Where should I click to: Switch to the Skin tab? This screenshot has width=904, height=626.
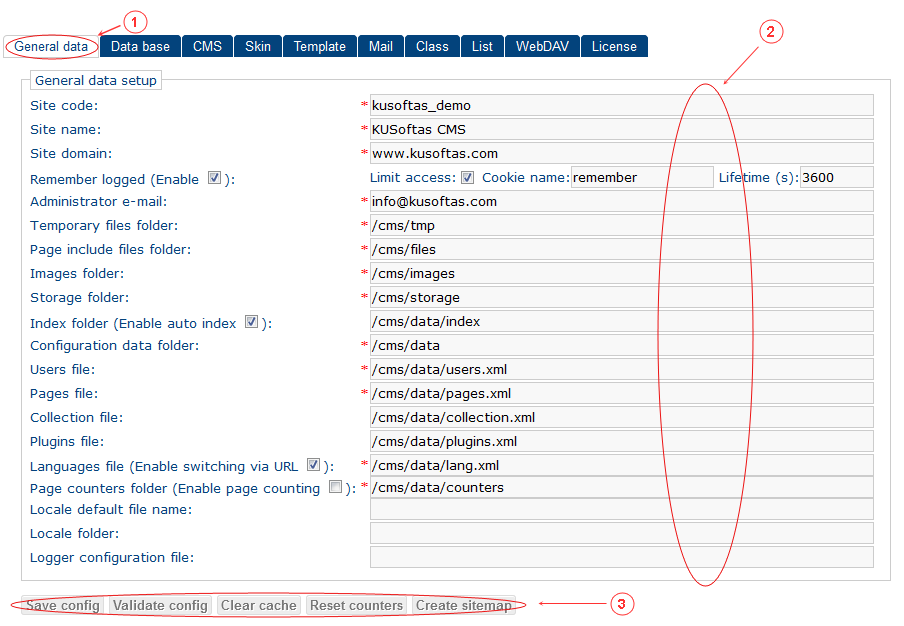(258, 47)
